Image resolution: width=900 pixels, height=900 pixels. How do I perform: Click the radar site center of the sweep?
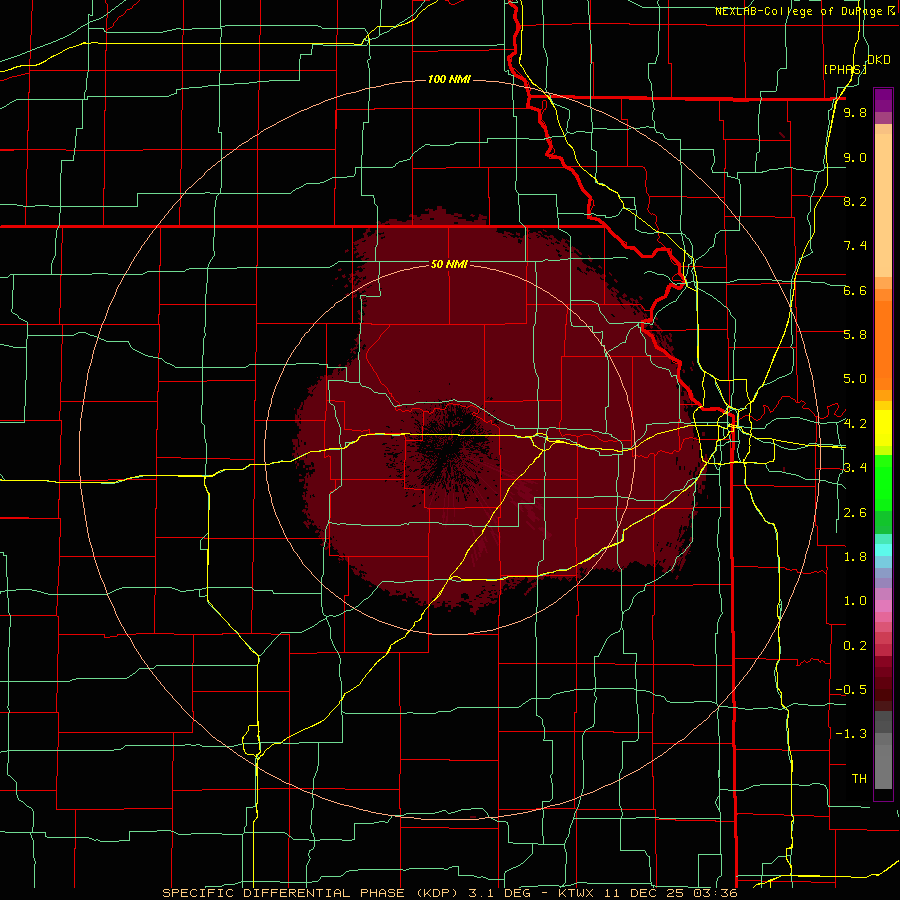[x=449, y=449]
